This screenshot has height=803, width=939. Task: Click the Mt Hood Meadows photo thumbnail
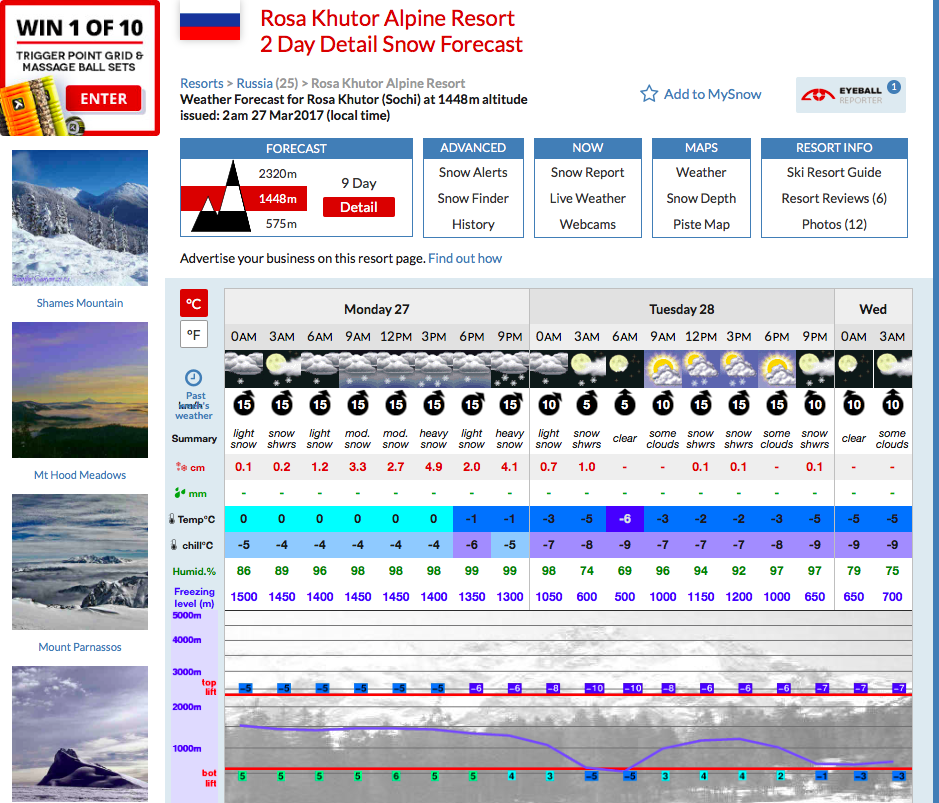tap(80, 390)
